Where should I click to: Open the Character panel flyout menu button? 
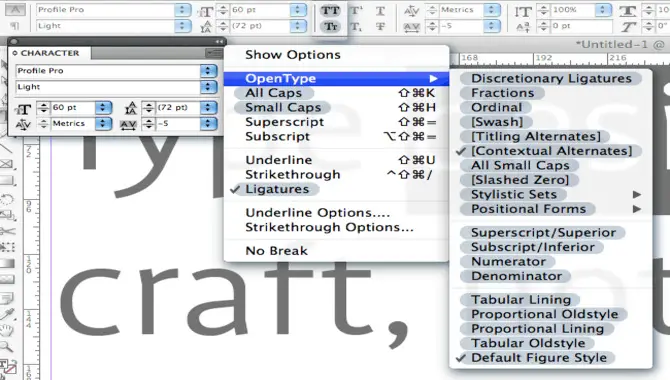213,53
